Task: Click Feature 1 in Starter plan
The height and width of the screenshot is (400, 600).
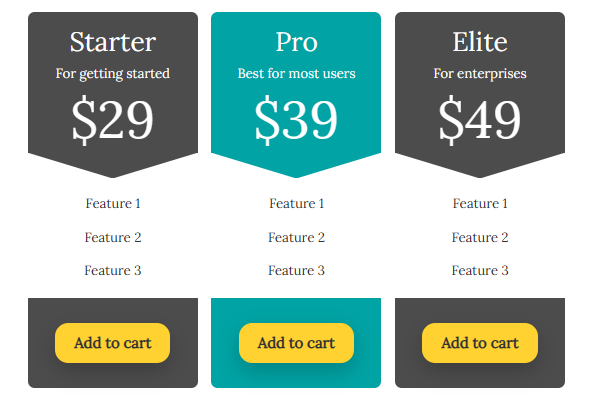Action: point(113,204)
